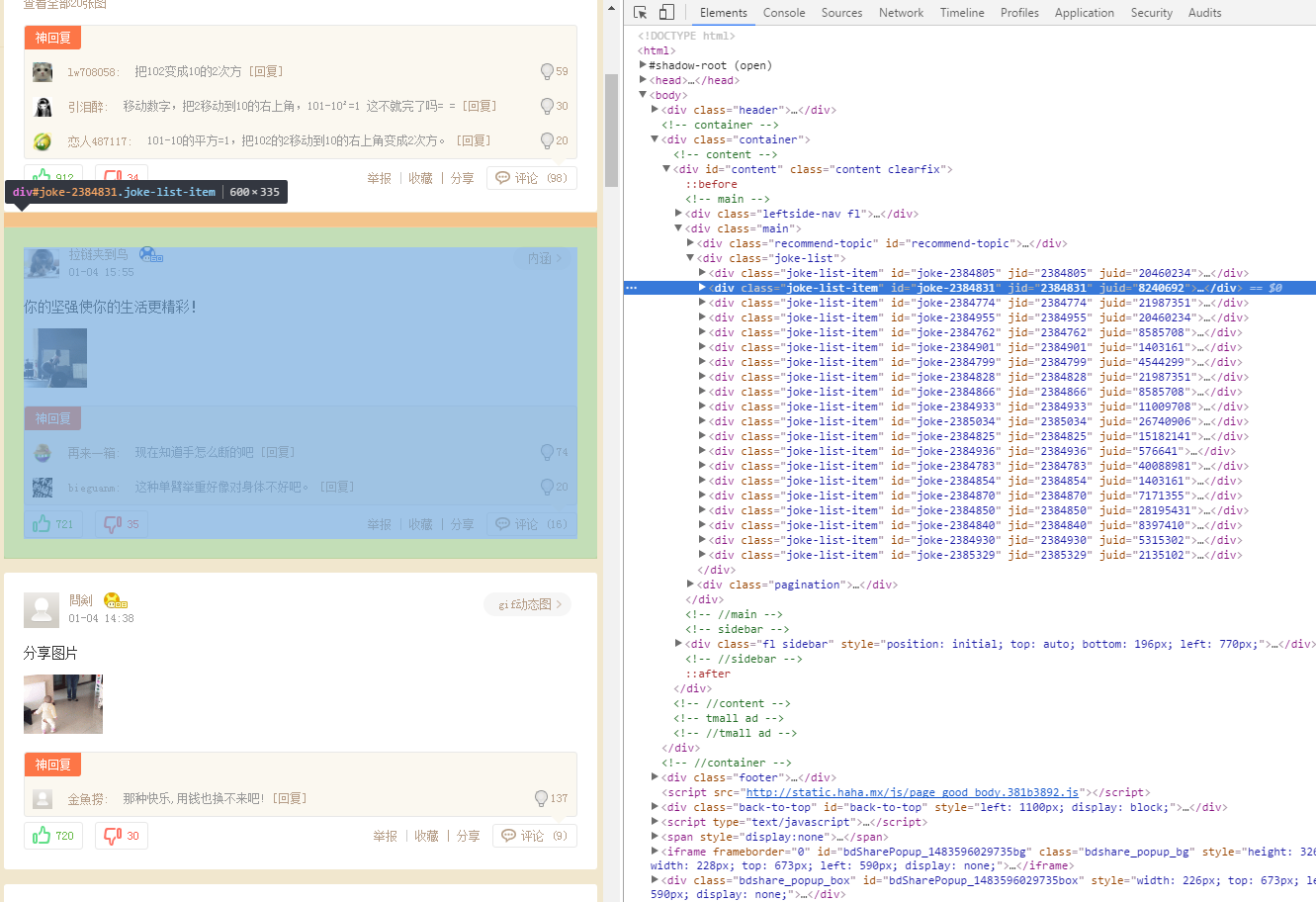Click the lightbulb icon with 59 votes
The height and width of the screenshot is (902, 1316).
(x=547, y=71)
